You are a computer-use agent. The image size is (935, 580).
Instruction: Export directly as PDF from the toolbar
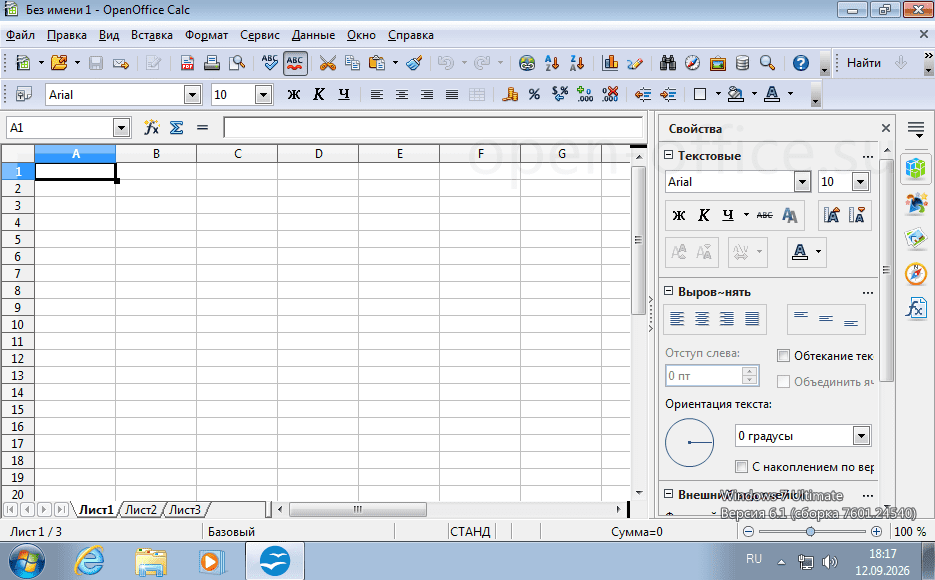coord(187,63)
